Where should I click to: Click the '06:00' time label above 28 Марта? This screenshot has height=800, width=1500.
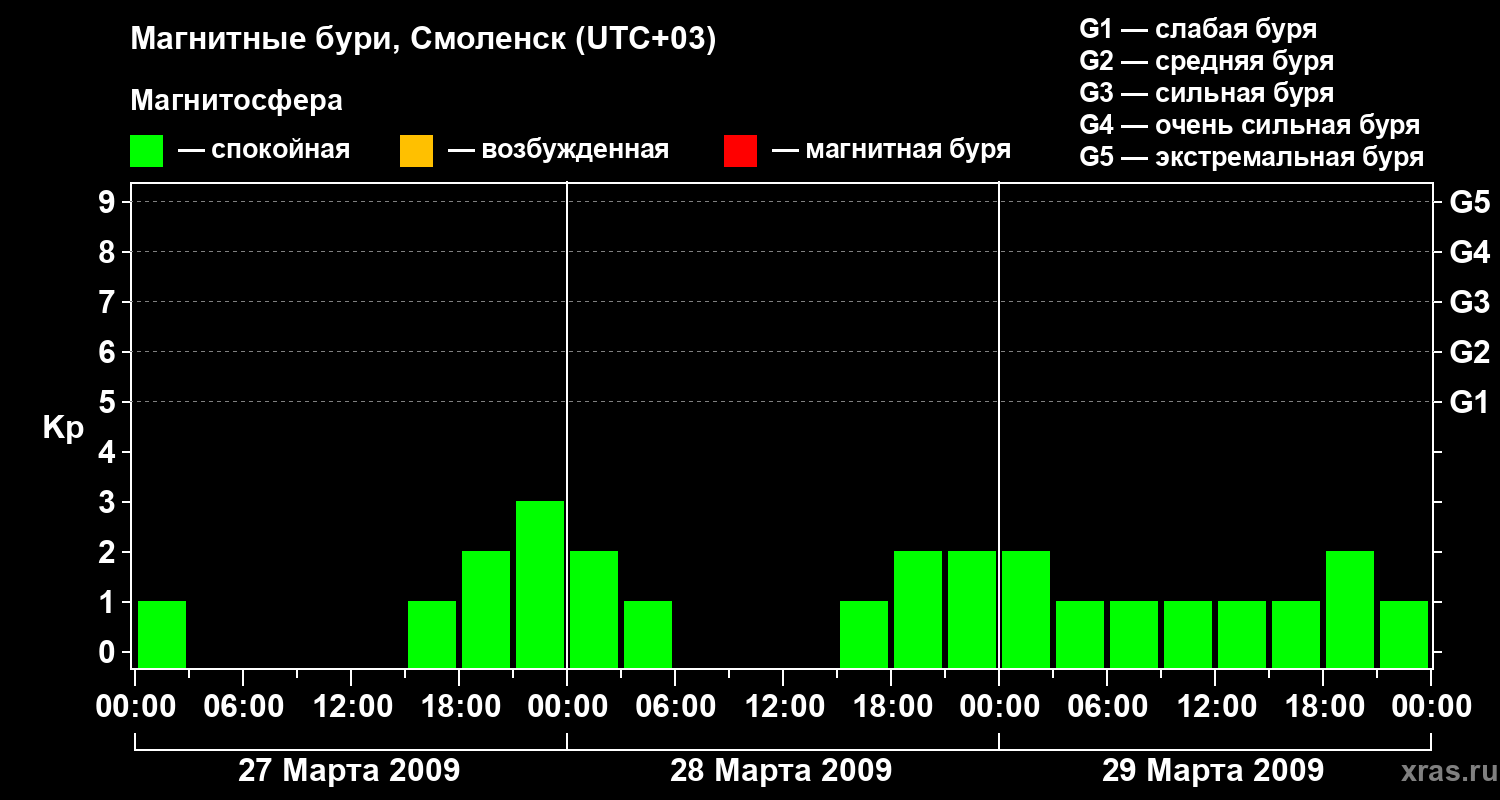click(675, 706)
